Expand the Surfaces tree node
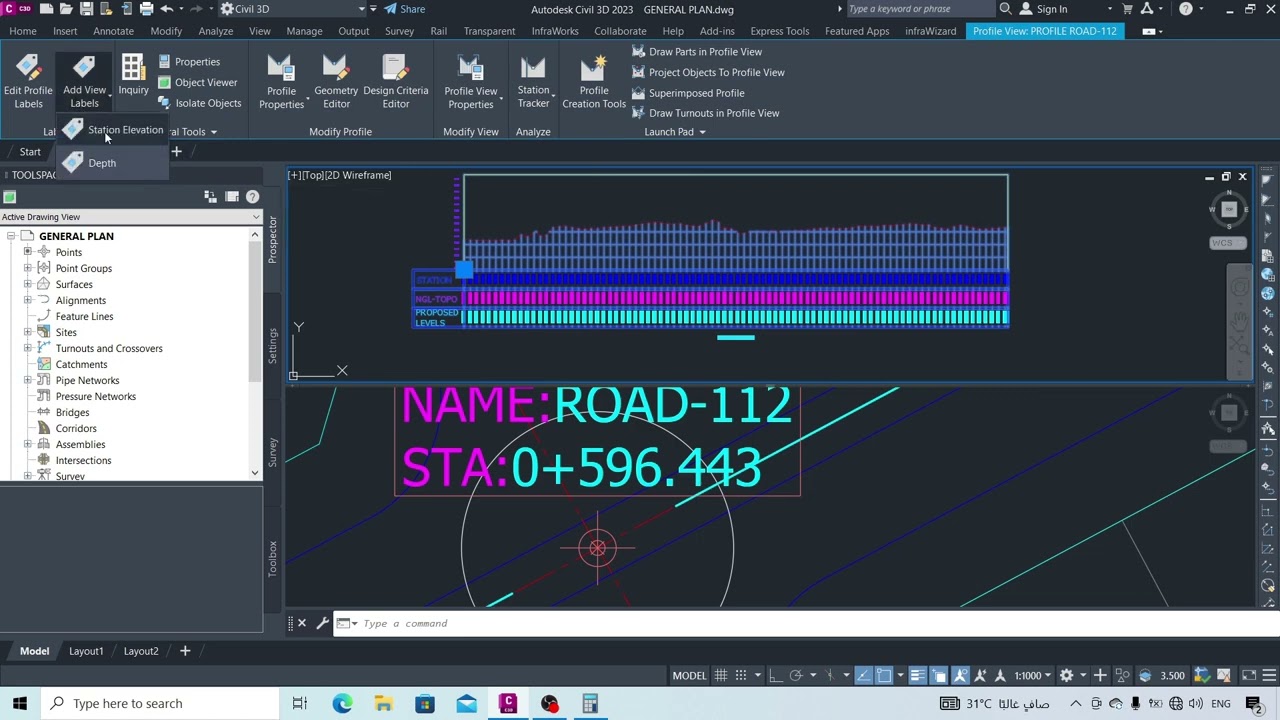The width and height of the screenshot is (1280, 720). tap(28, 284)
